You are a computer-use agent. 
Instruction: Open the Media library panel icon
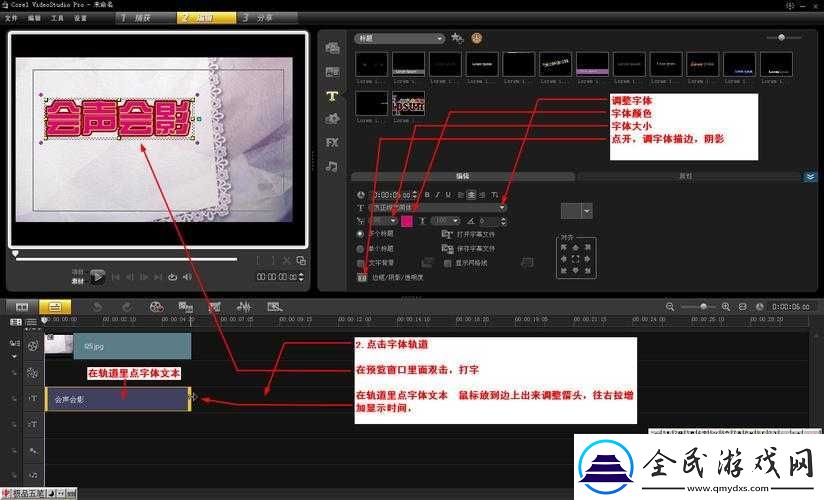pyautogui.click(x=332, y=48)
